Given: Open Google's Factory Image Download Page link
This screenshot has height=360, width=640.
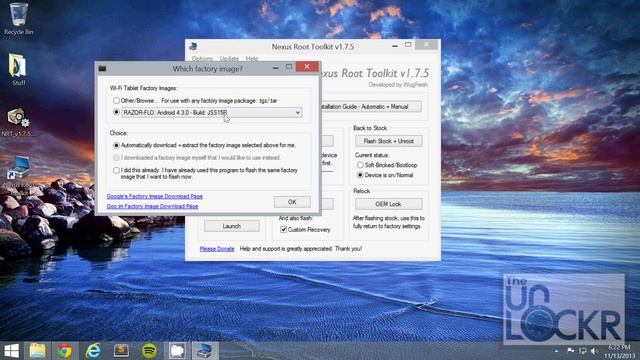Looking at the screenshot, I should tap(155, 196).
